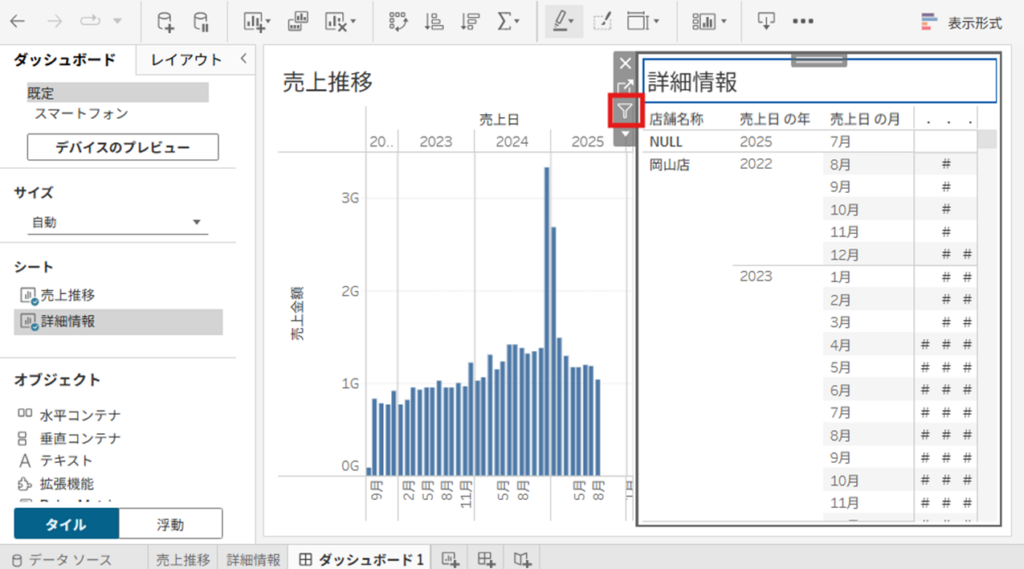Viewport: 1024px width, 569px height.
Task: Open the データ ソース tab
Action: pos(63,560)
